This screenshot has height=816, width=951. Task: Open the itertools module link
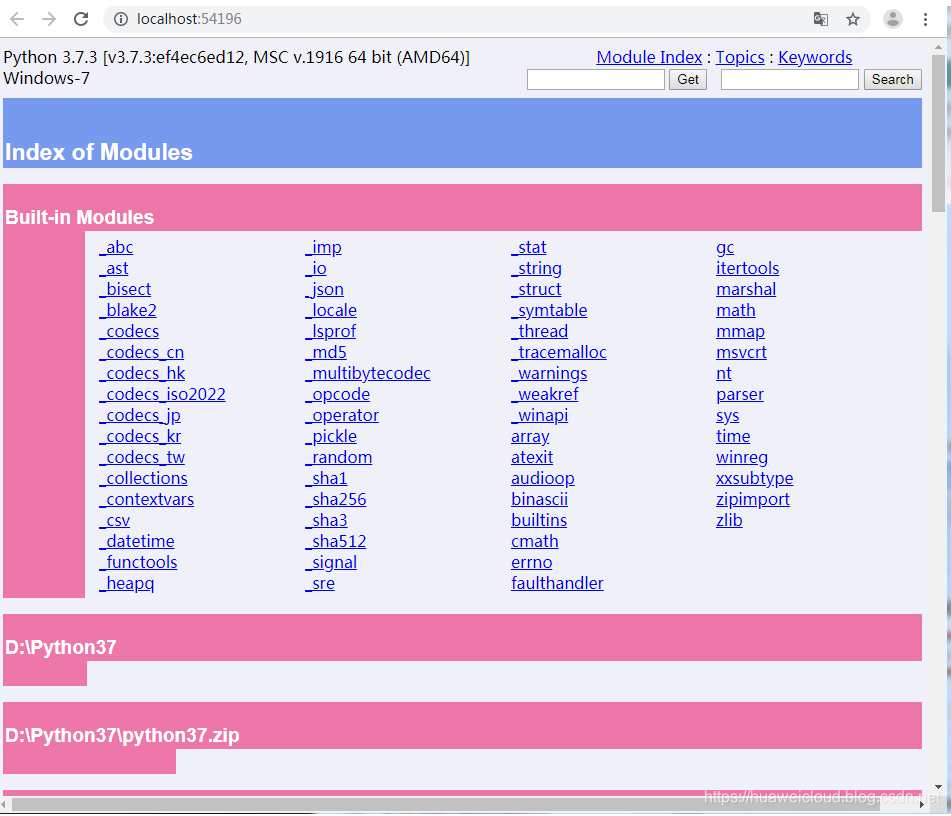747,268
